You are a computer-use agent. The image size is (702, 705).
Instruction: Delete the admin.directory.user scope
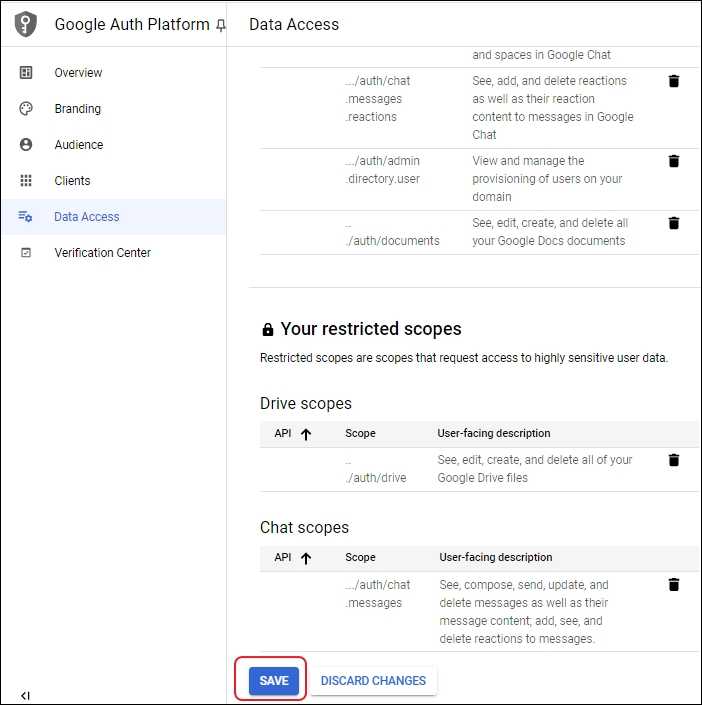[x=674, y=161]
